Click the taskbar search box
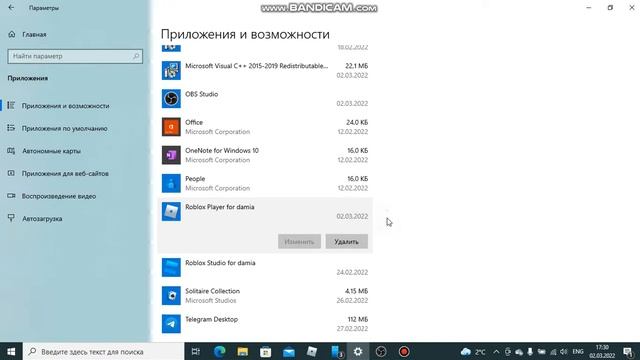Image resolution: width=640 pixels, height=360 pixels. pos(103,351)
